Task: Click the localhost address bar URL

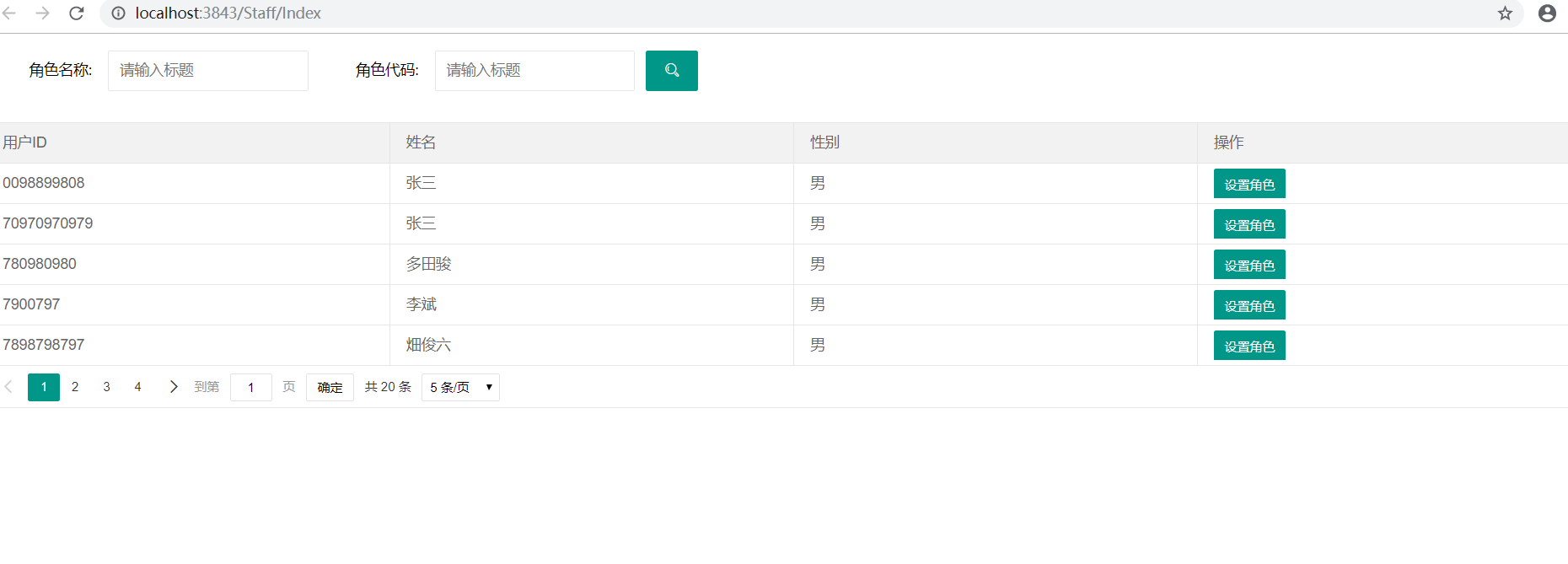Action: click(228, 13)
